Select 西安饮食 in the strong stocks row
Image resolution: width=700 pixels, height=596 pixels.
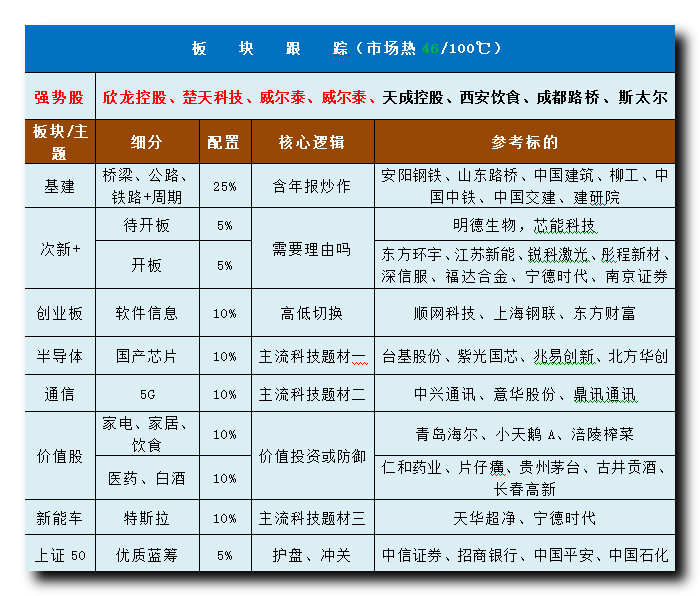(x=490, y=97)
